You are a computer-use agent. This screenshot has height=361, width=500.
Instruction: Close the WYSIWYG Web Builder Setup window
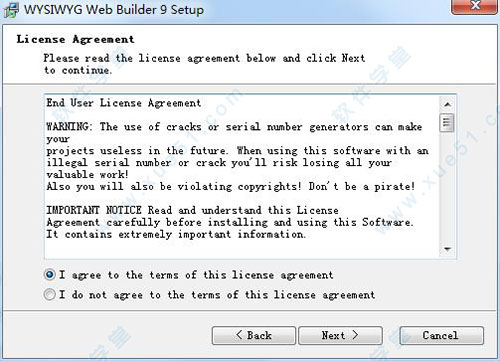tap(474, 6)
